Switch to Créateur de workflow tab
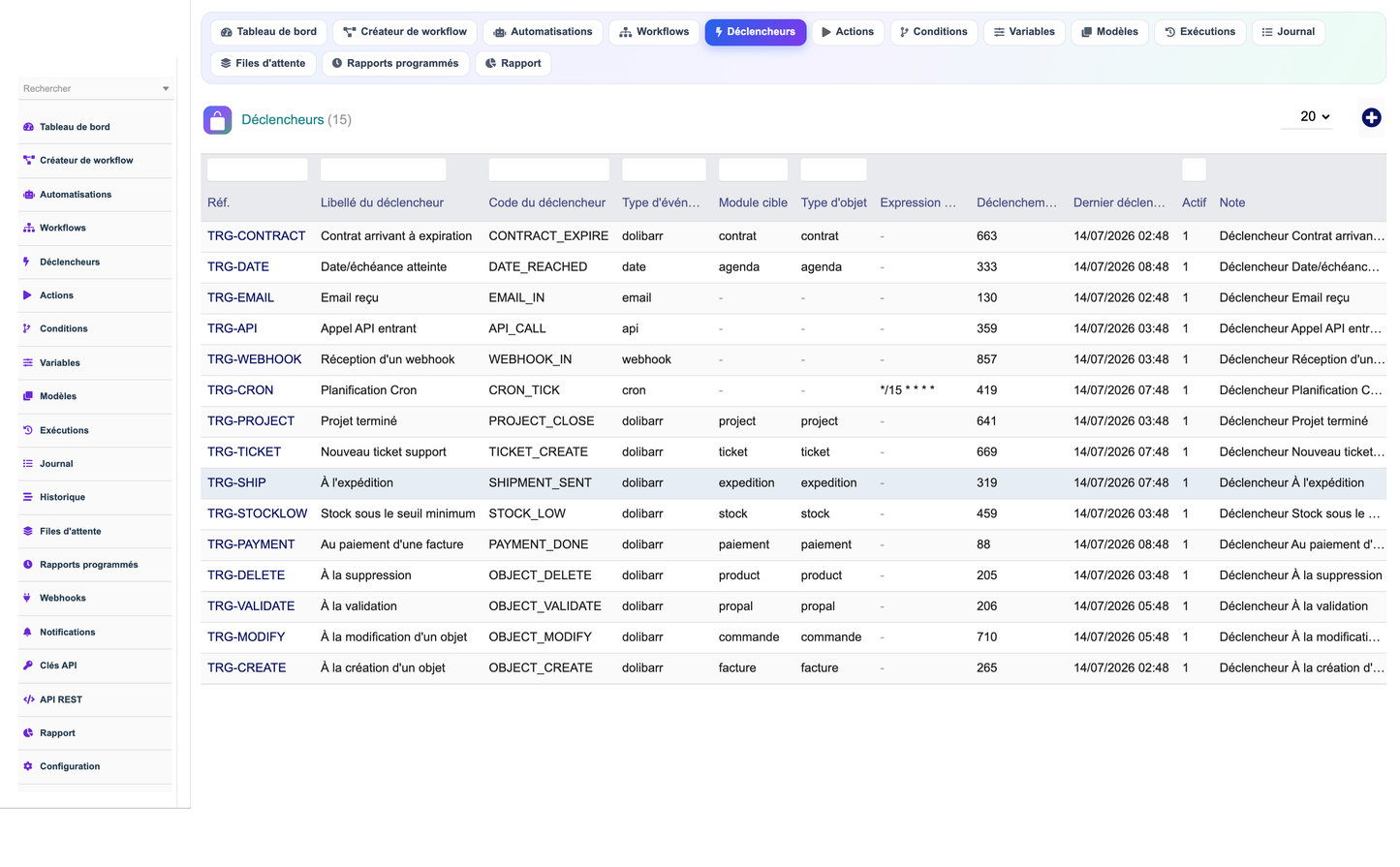The height and width of the screenshot is (867, 1400). 405,32
